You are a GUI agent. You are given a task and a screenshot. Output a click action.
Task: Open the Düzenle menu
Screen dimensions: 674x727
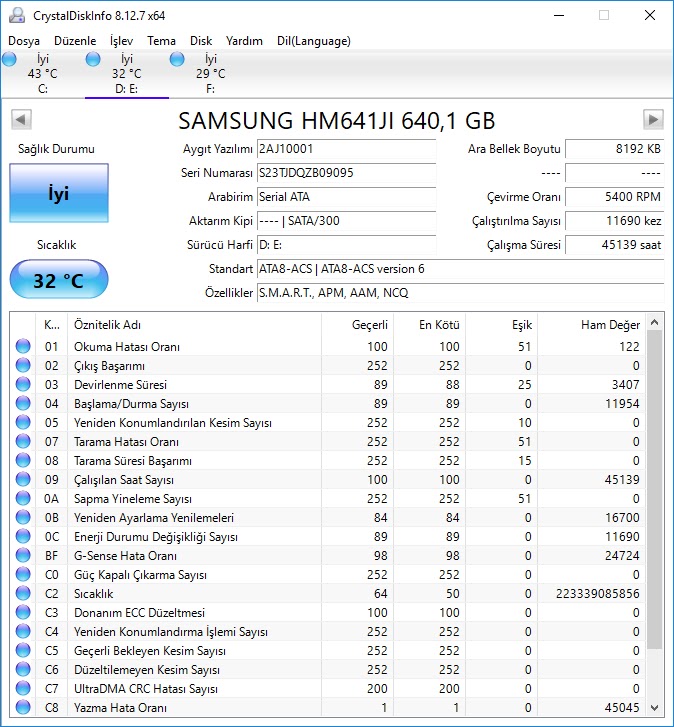click(x=75, y=41)
